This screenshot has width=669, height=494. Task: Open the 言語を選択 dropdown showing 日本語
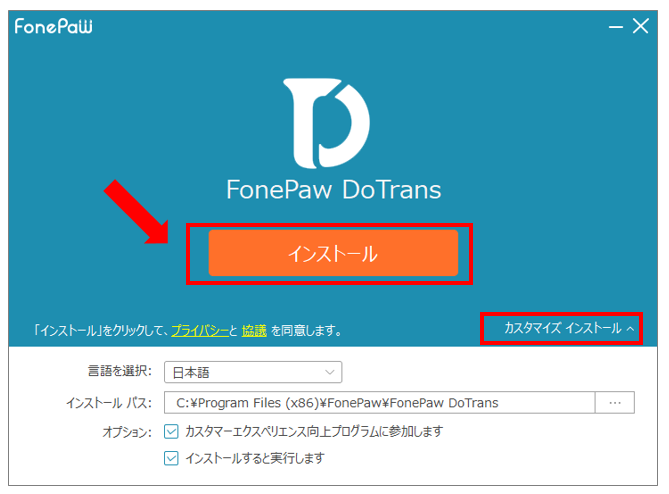(x=253, y=372)
